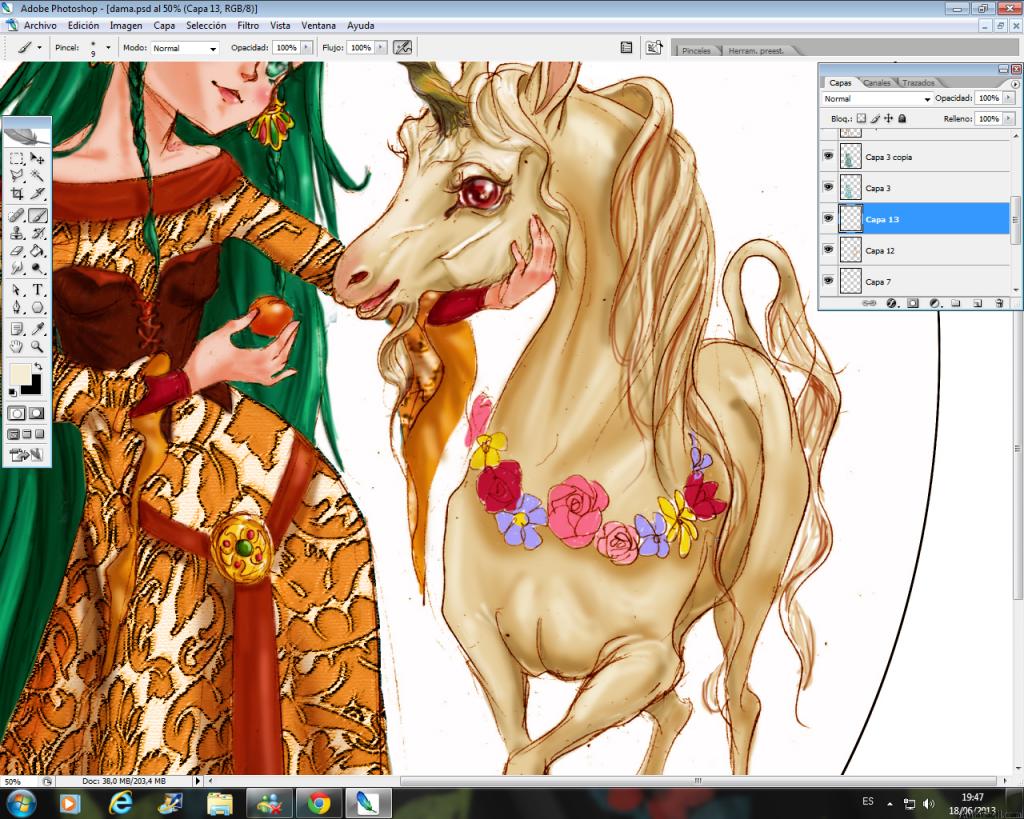The height and width of the screenshot is (819, 1024).
Task: Switch to Canales tab
Action: click(x=876, y=83)
